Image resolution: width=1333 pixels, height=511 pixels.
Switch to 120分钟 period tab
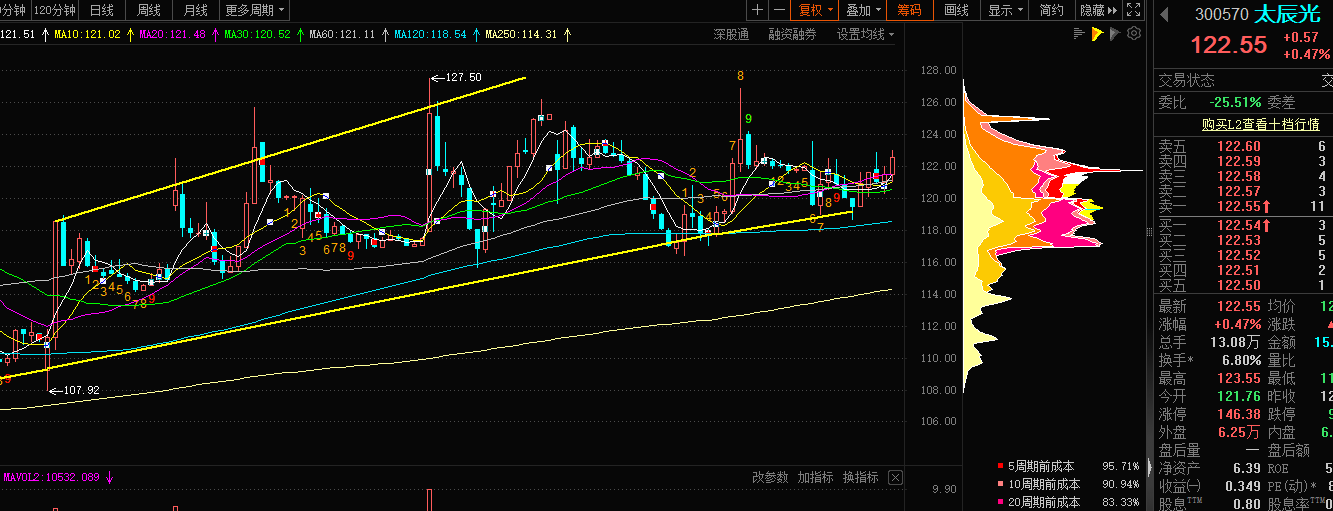54,10
